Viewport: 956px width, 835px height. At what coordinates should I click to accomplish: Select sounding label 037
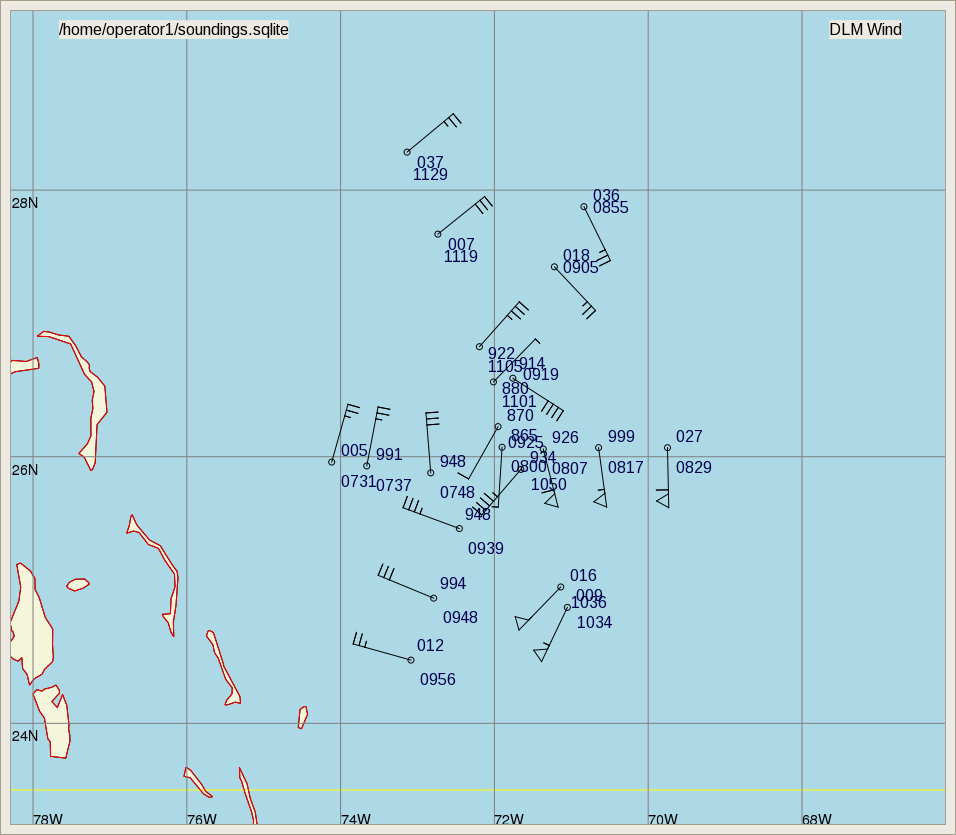[x=430, y=162]
